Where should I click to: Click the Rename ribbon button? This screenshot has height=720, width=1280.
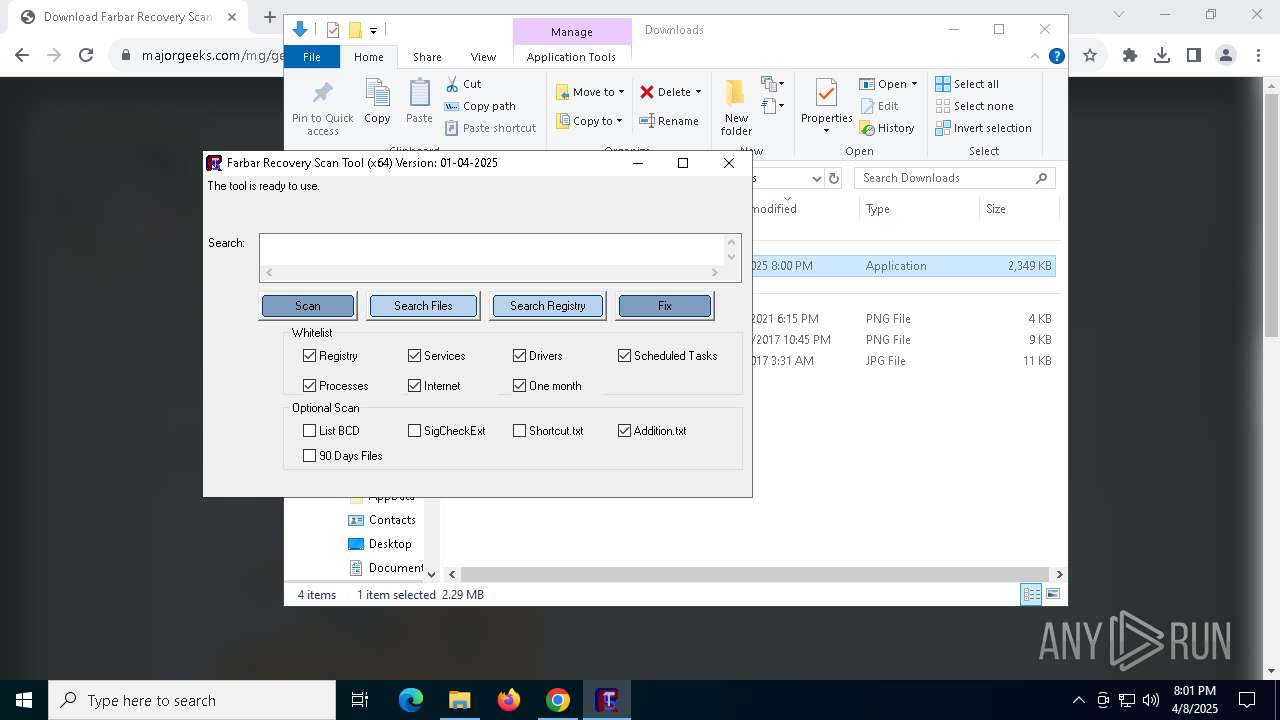(x=669, y=121)
